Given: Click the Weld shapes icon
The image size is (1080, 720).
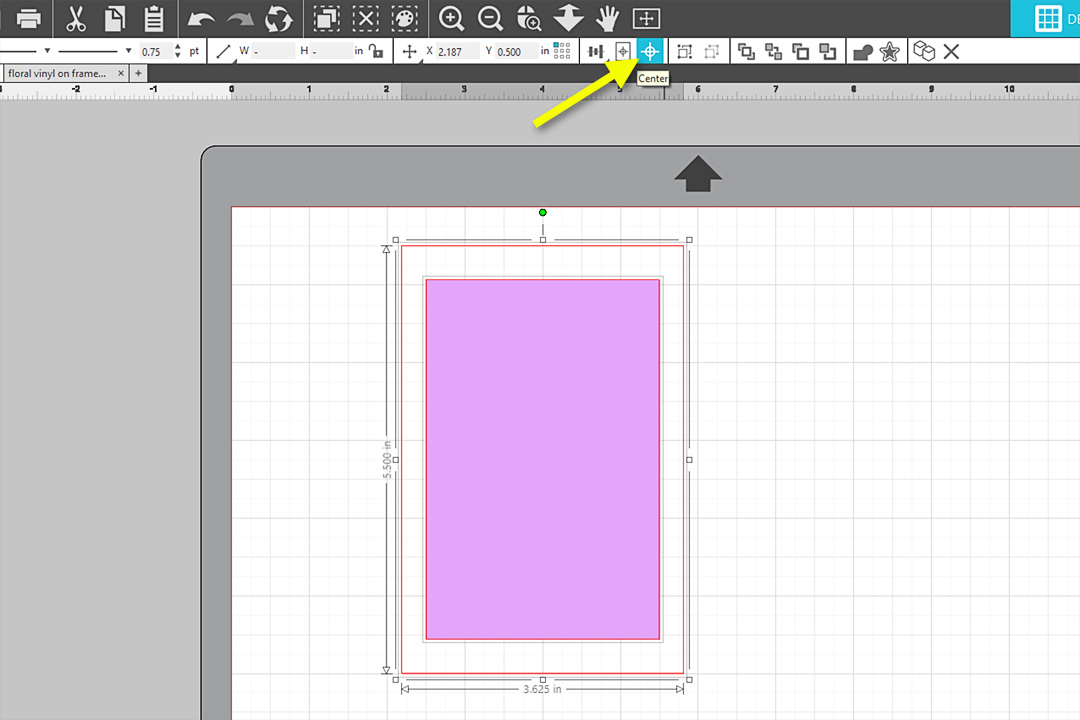Looking at the screenshot, I should coord(862,52).
